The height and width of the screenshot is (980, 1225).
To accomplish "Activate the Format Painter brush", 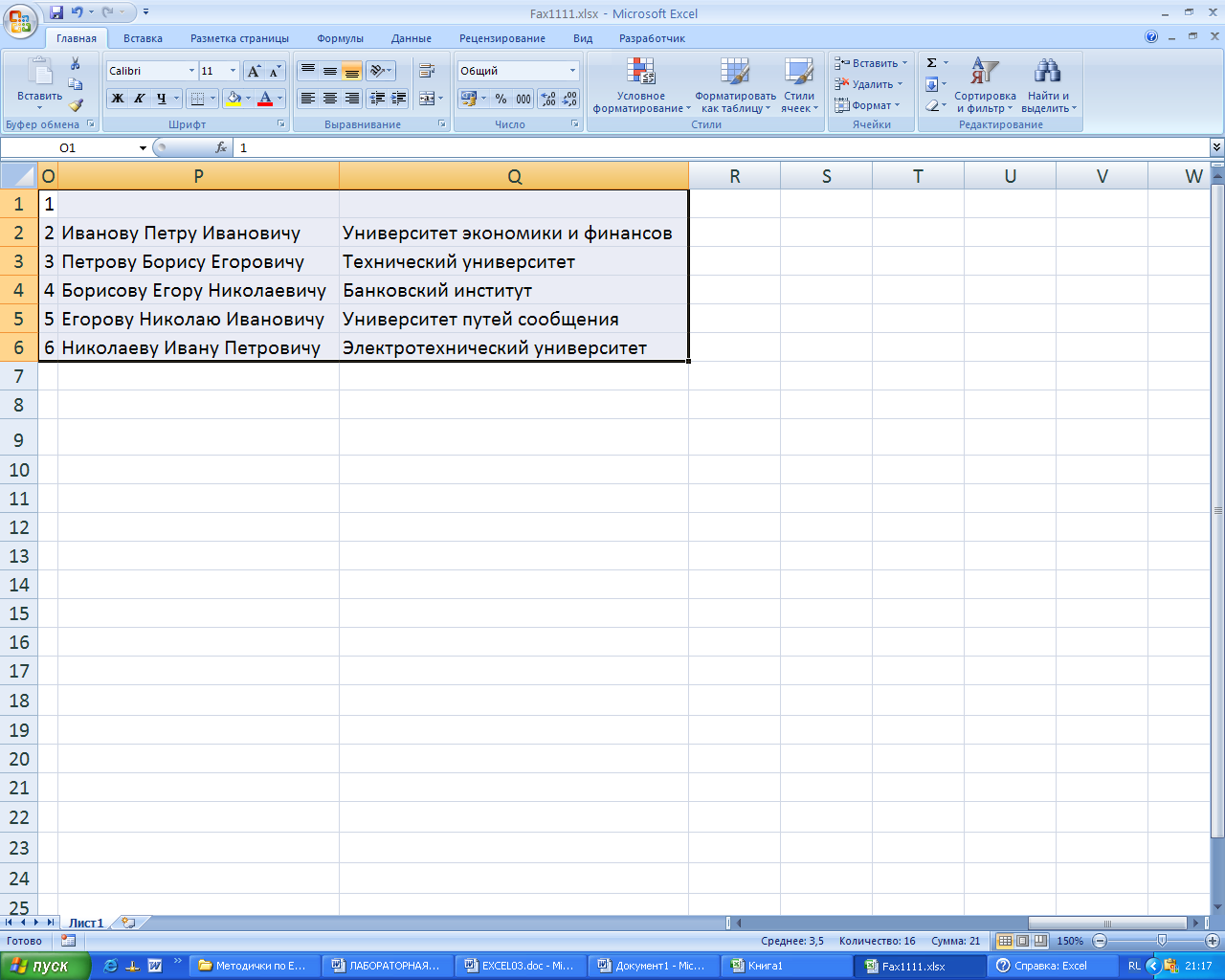I will coord(76,105).
